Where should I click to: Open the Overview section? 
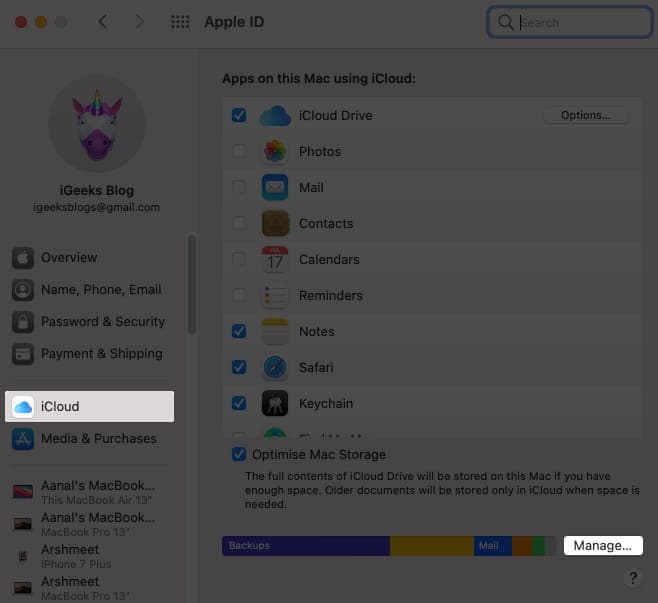(89, 258)
